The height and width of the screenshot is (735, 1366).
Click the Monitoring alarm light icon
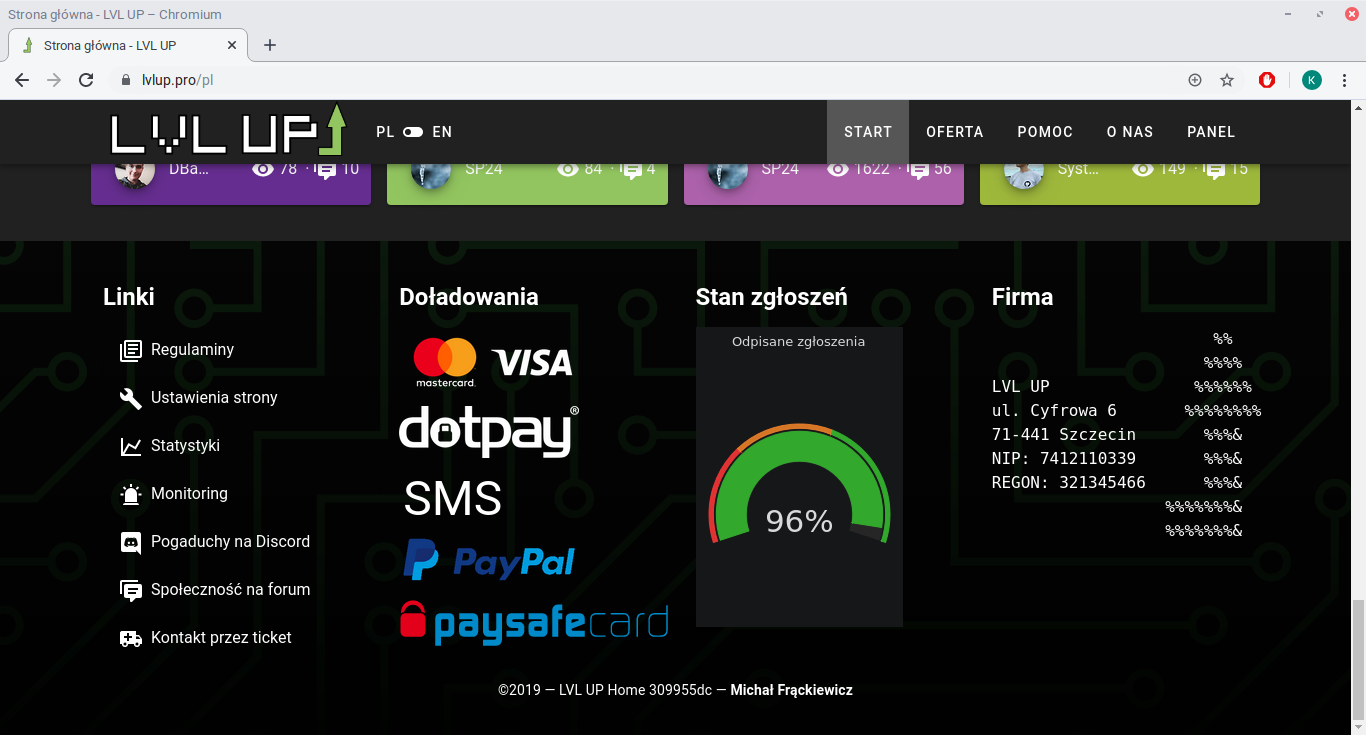pyautogui.click(x=130, y=494)
